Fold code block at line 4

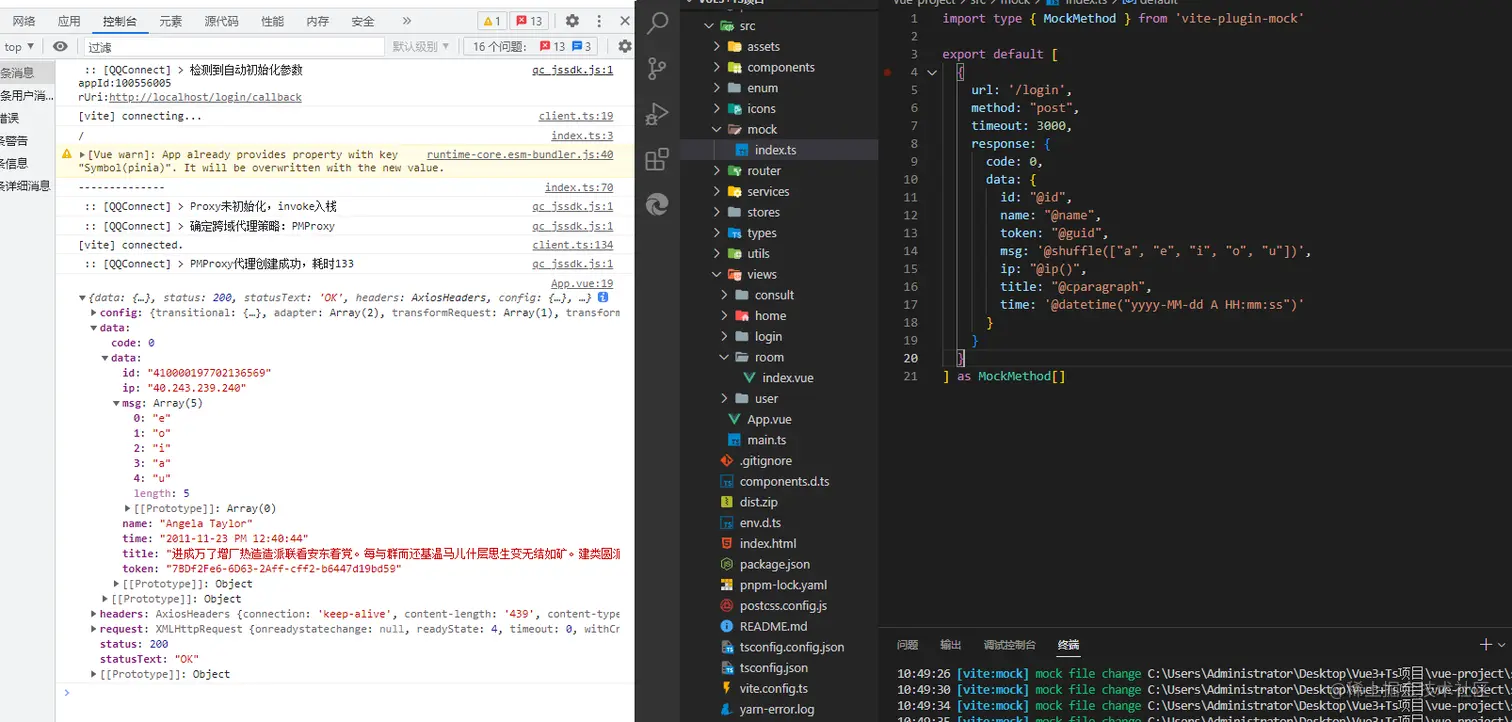[932, 72]
